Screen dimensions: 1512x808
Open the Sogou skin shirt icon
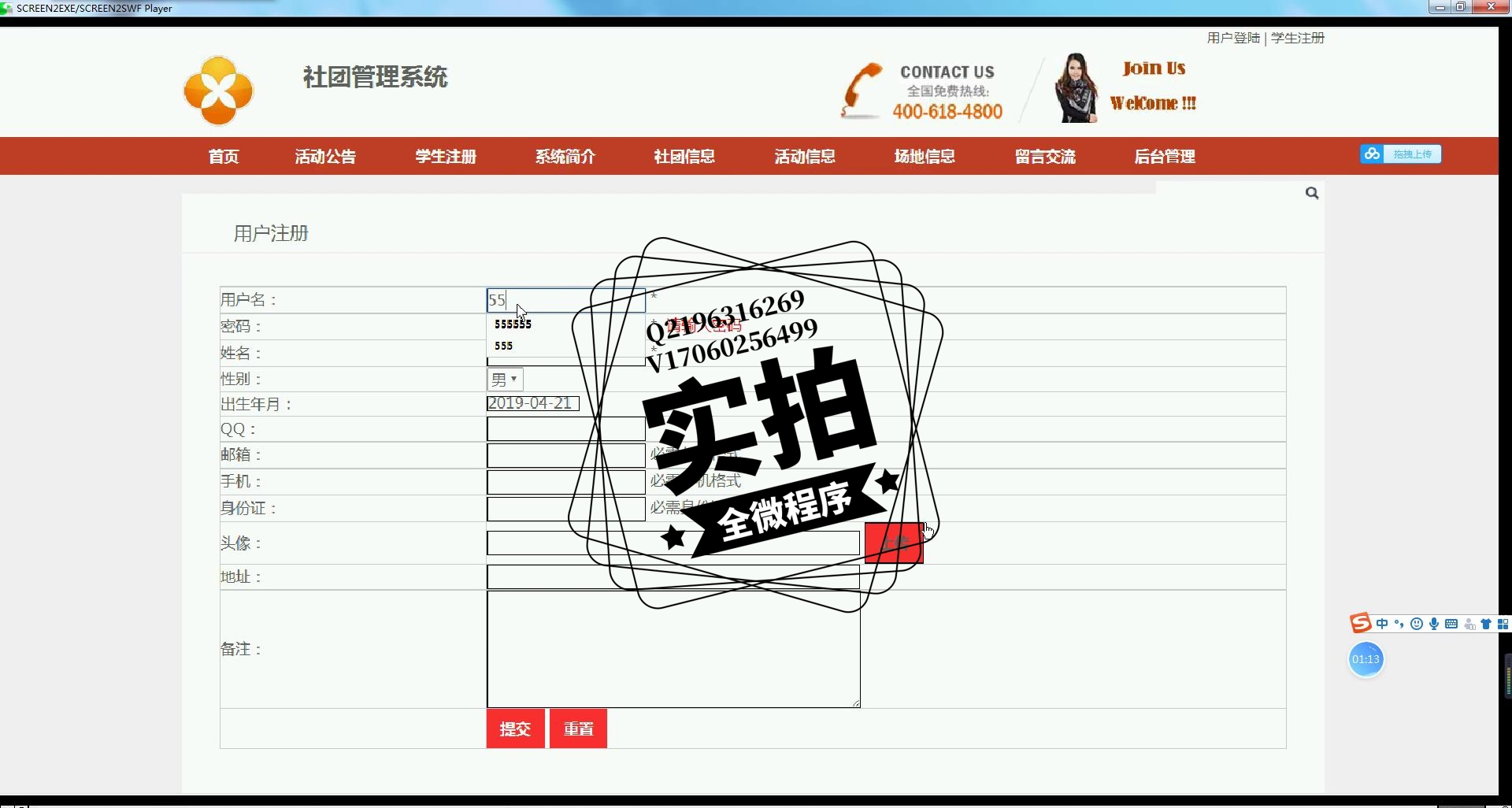(1486, 624)
